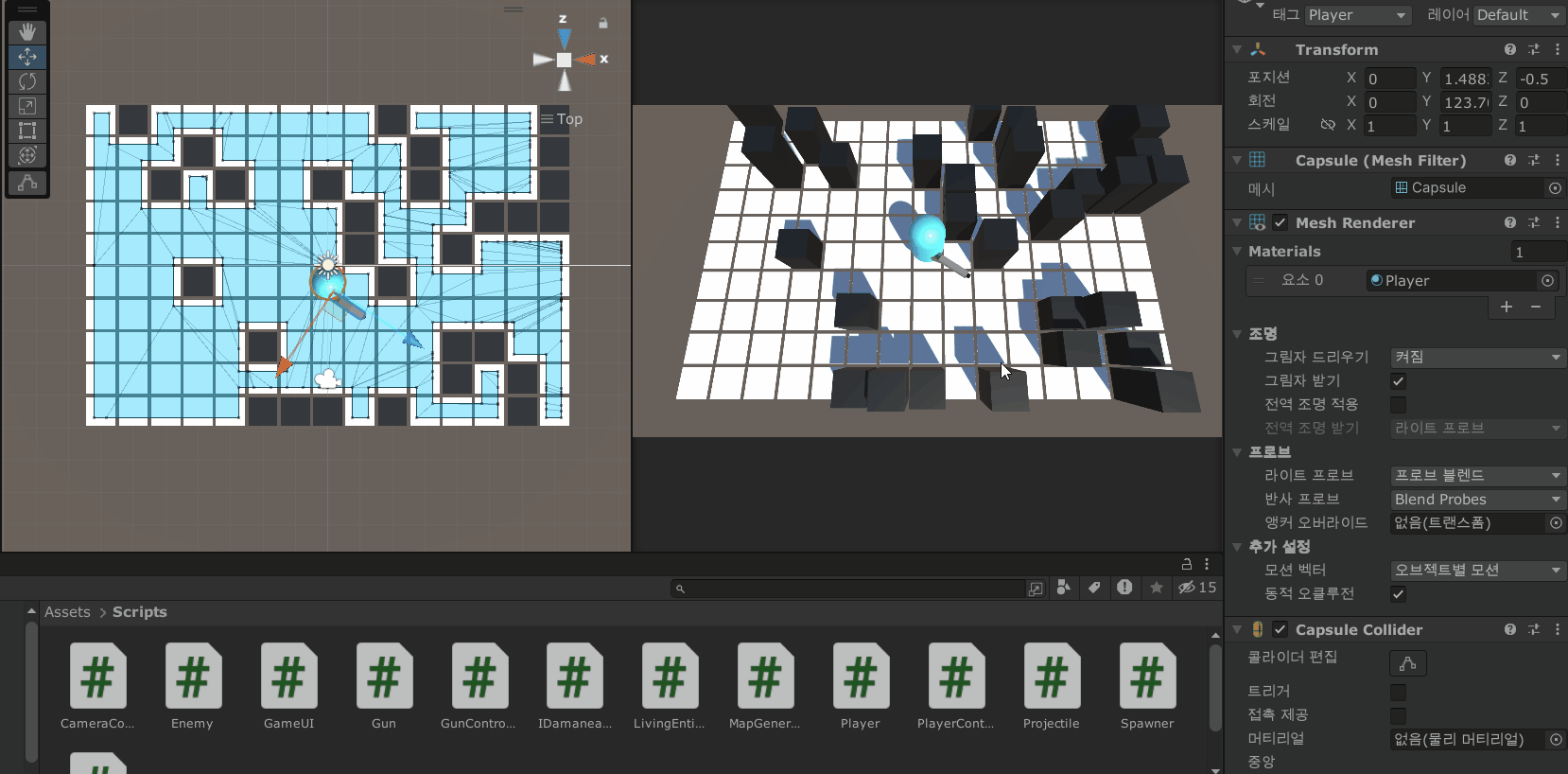Collapse the Additional Settings foldout

pyautogui.click(x=1237, y=547)
